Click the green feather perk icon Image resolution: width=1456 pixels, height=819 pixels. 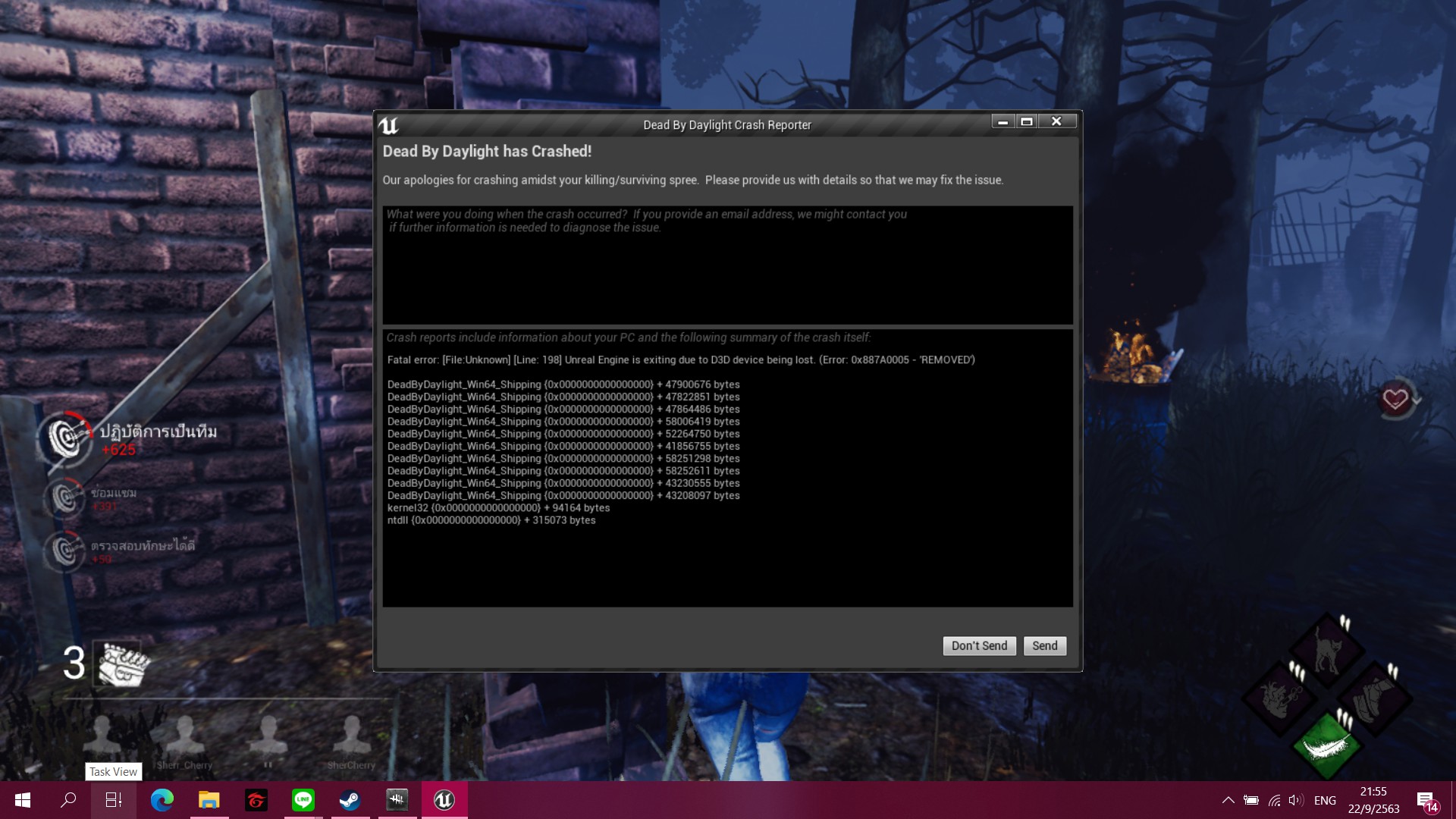[1327, 746]
